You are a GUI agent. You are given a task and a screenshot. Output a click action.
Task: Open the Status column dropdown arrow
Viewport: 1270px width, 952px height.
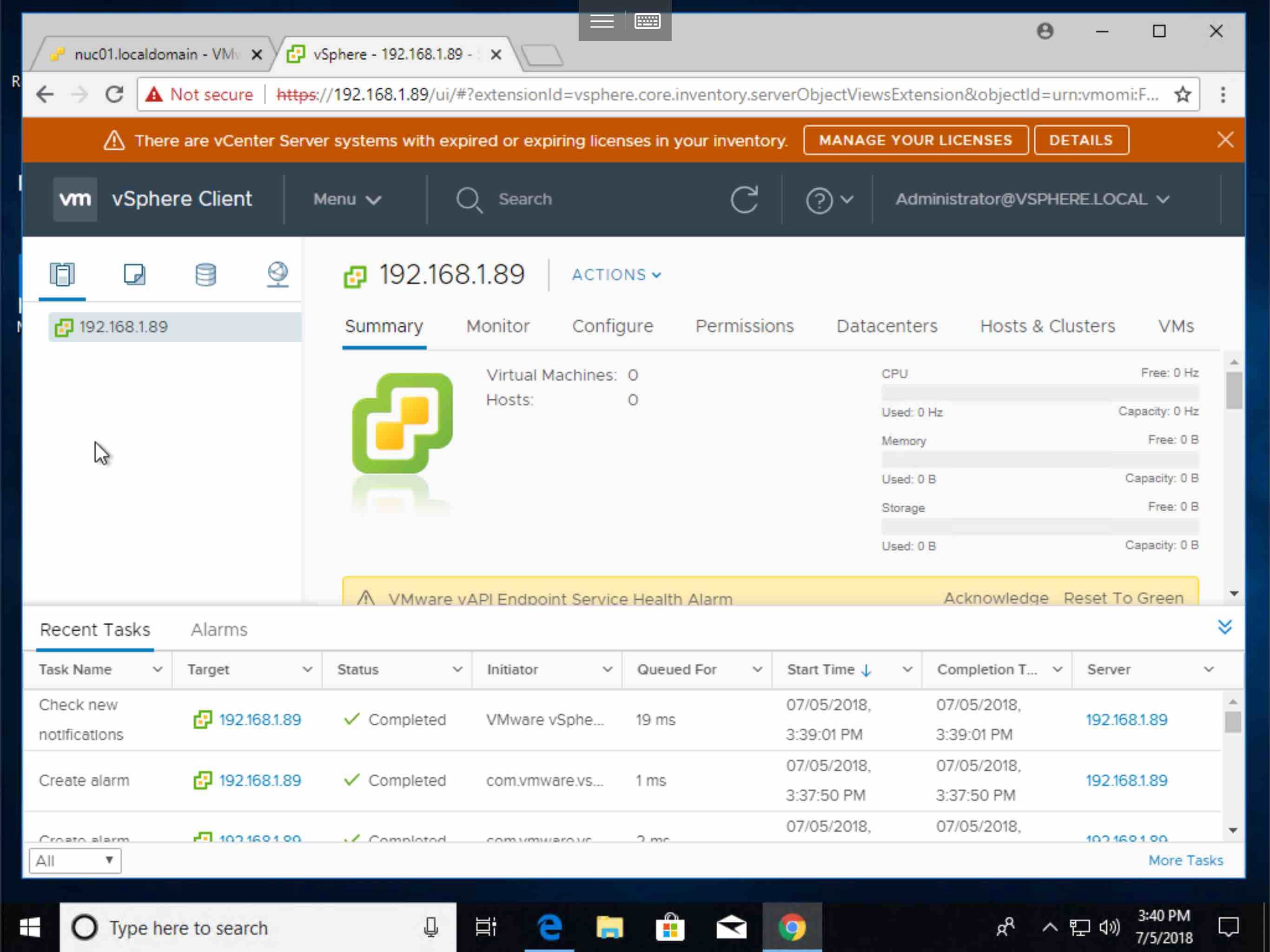(457, 669)
